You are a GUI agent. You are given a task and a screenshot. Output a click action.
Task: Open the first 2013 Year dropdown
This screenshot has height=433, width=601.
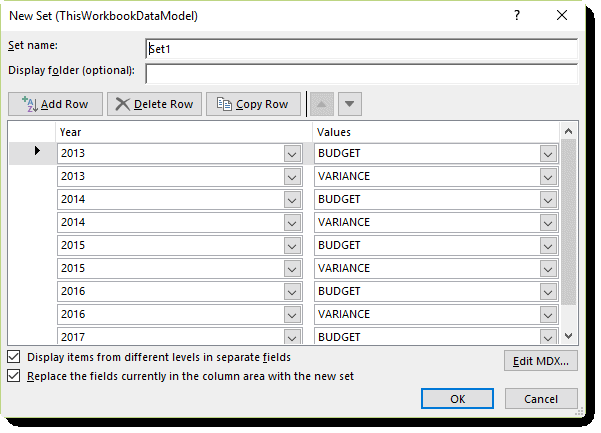click(x=292, y=154)
